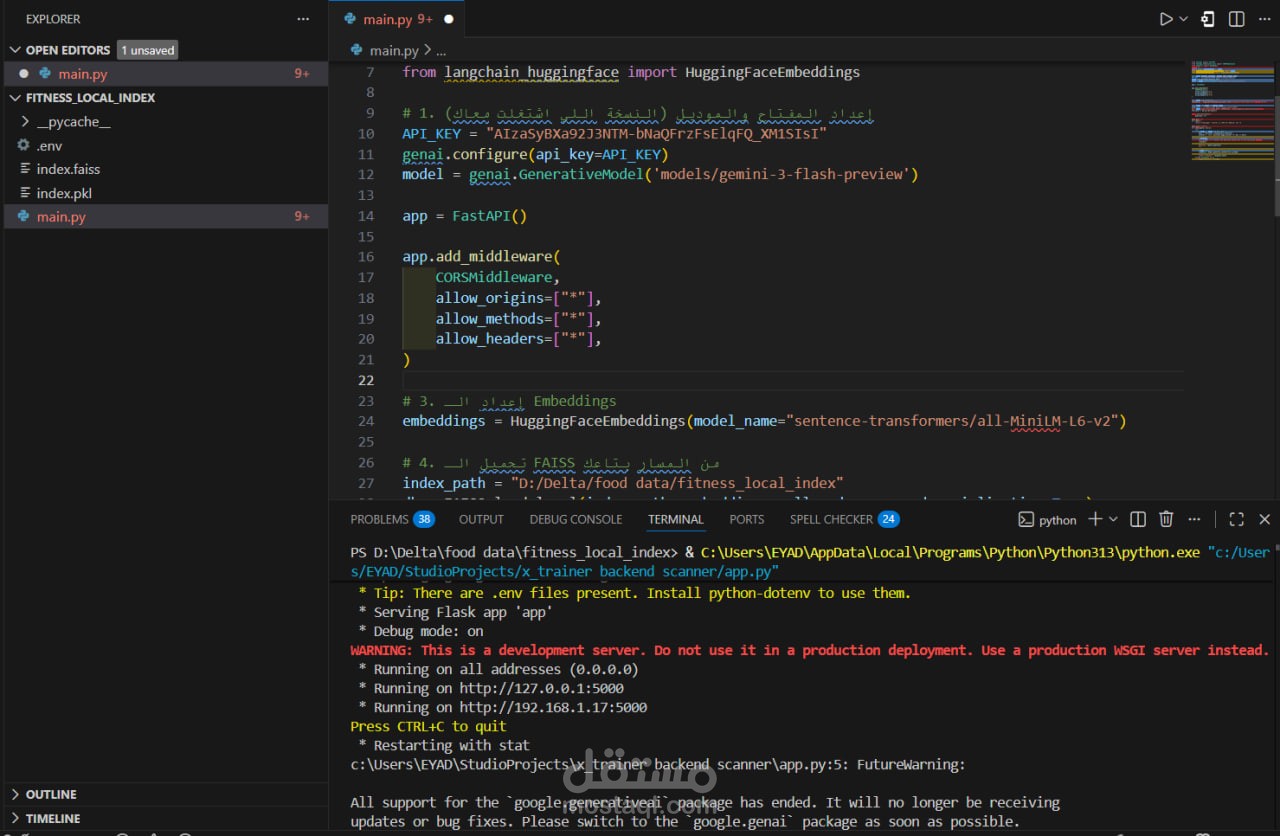The image size is (1280, 836).
Task: Split the terminal pane
Action: (x=1138, y=519)
